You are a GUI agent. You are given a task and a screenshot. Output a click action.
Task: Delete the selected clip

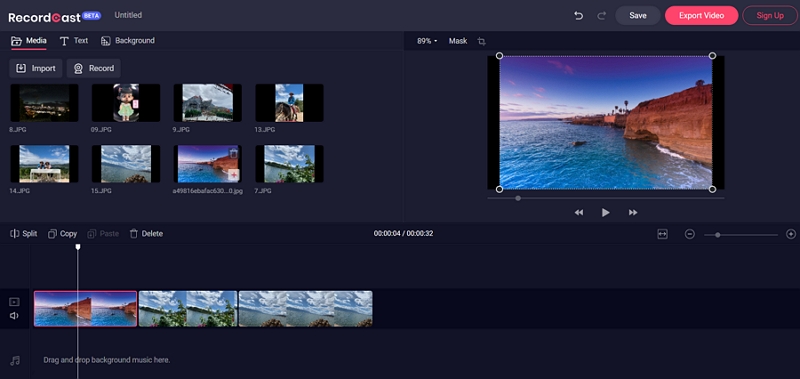146,234
